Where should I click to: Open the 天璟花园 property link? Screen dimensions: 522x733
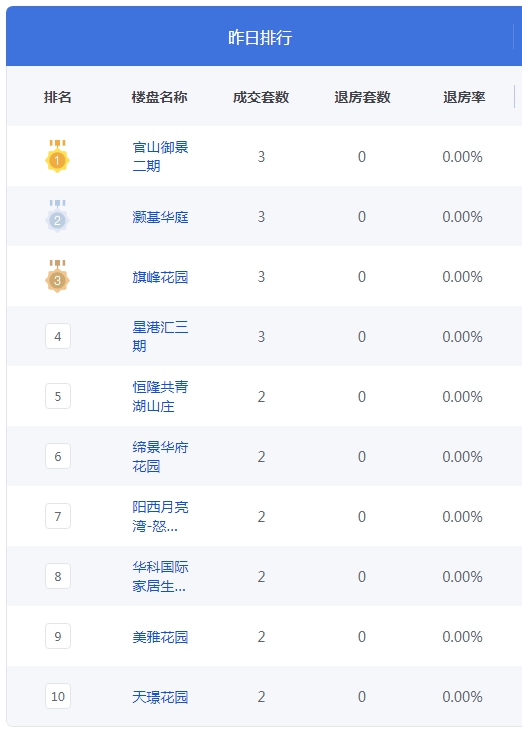[160, 697]
